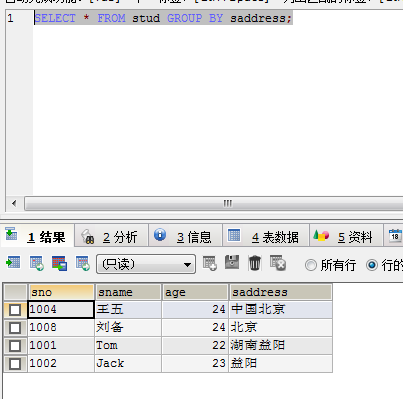403x399 pixels.
Task: Select the cell containing 1002
Action: (x=61, y=364)
